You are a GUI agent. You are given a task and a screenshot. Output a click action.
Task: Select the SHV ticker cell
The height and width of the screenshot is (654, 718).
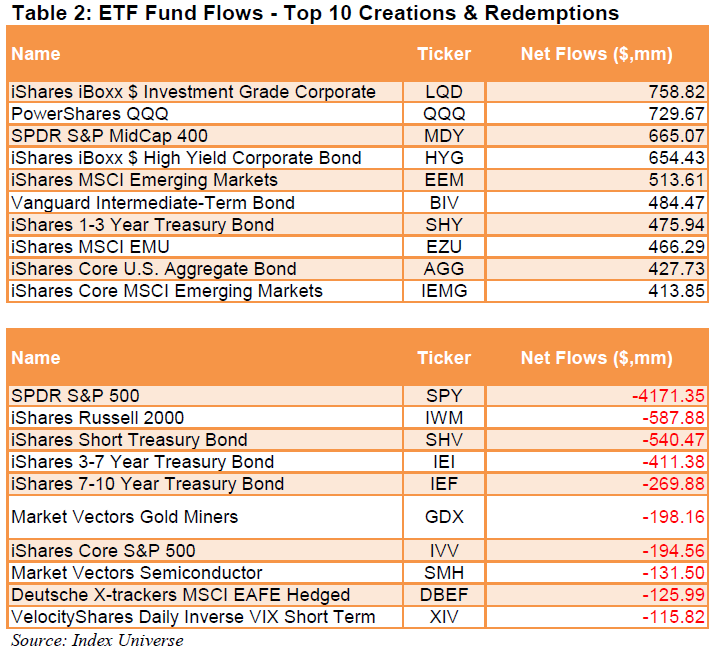pos(443,440)
